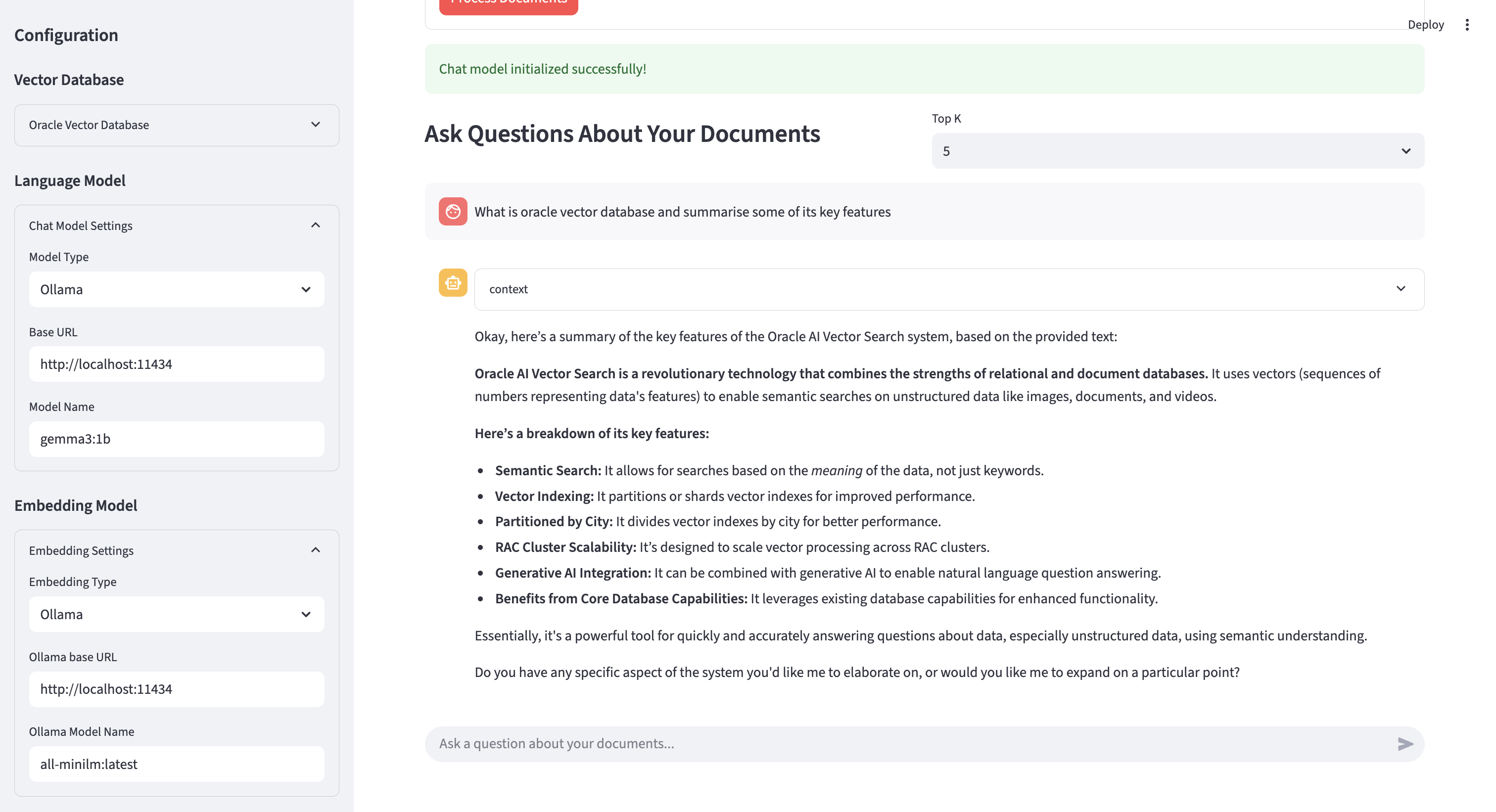Expand the context section

coord(949,289)
